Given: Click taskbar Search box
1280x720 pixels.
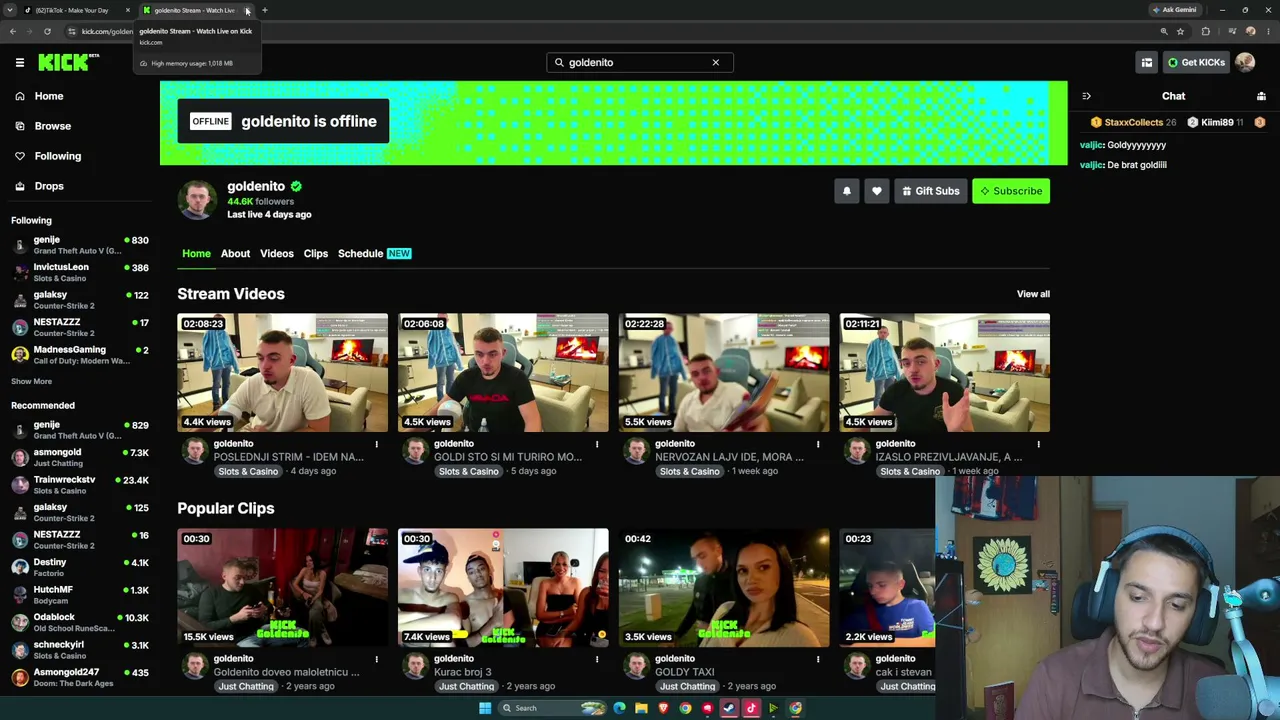Looking at the screenshot, I should pos(553,708).
